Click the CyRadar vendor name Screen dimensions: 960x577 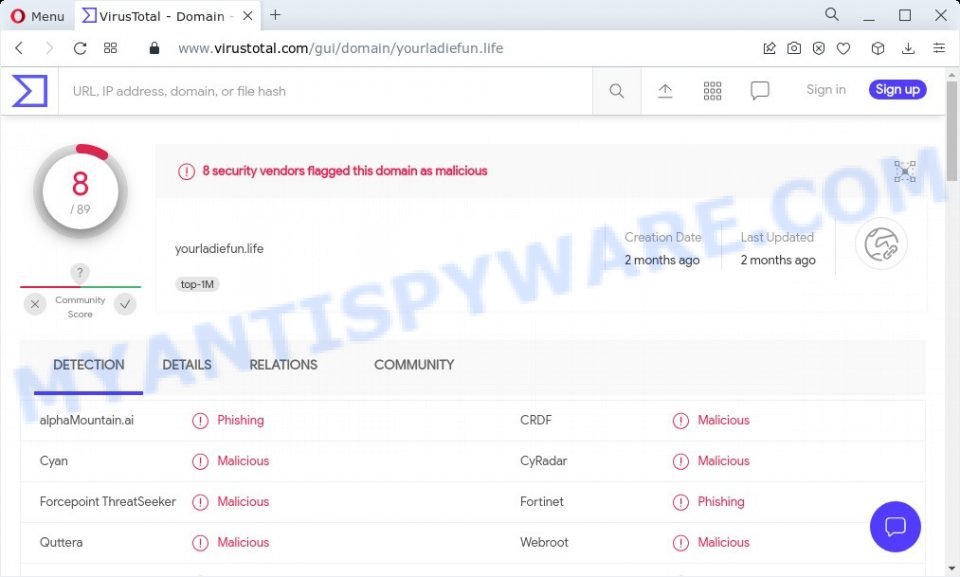click(x=544, y=461)
